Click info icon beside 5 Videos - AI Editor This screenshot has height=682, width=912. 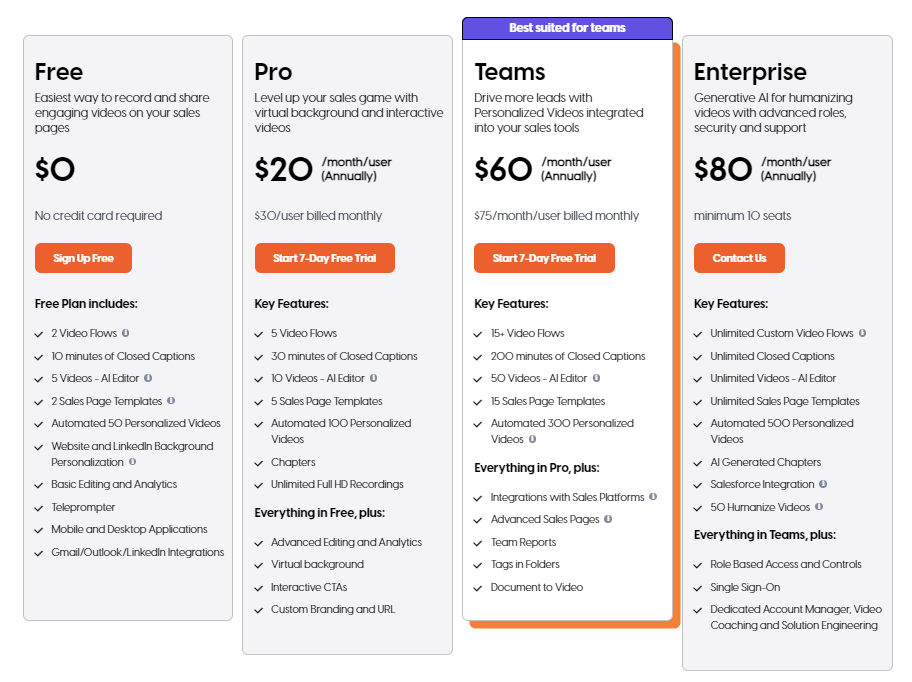148,378
